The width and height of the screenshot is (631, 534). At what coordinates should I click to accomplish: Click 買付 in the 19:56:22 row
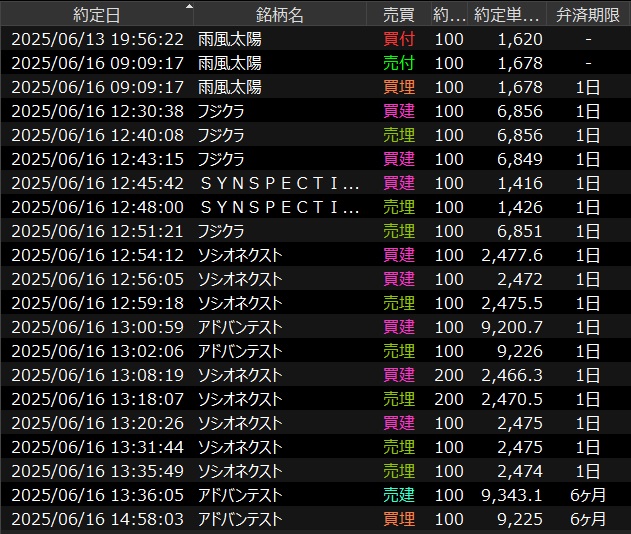point(398,39)
